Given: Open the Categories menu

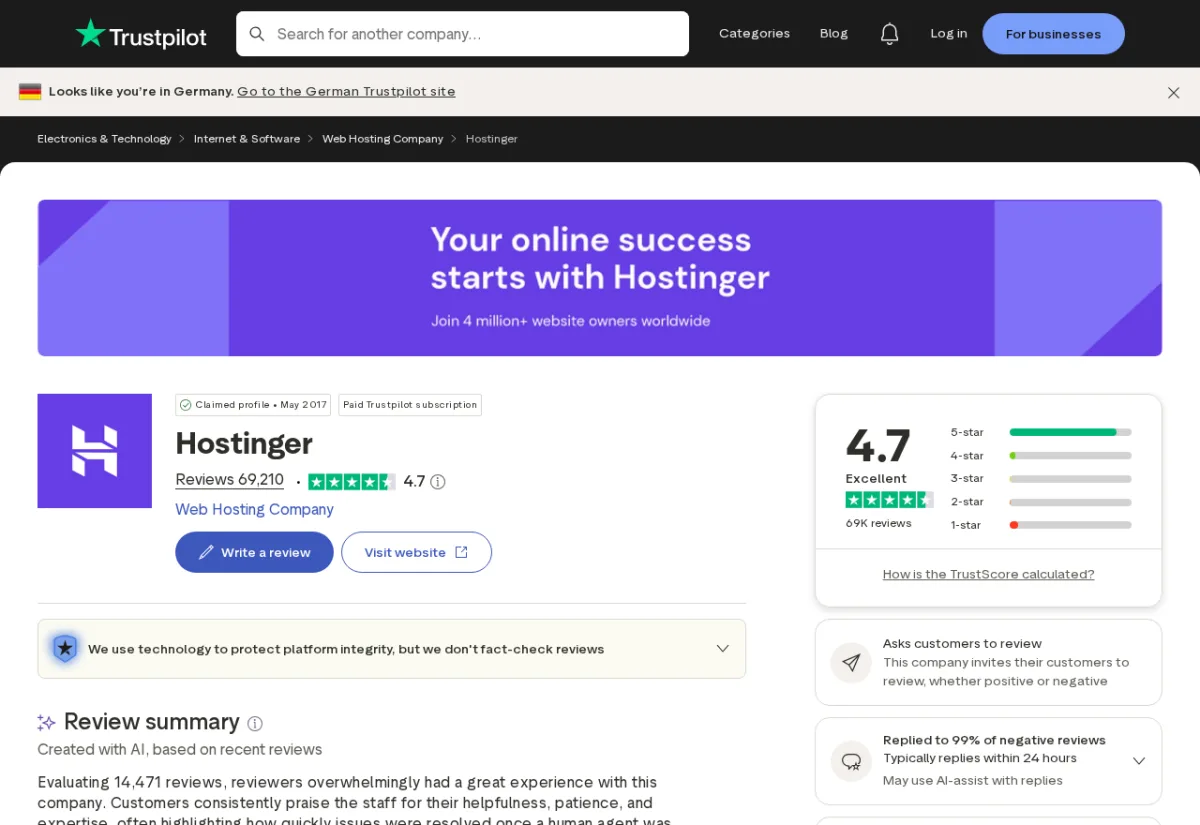Looking at the screenshot, I should (x=754, y=34).
